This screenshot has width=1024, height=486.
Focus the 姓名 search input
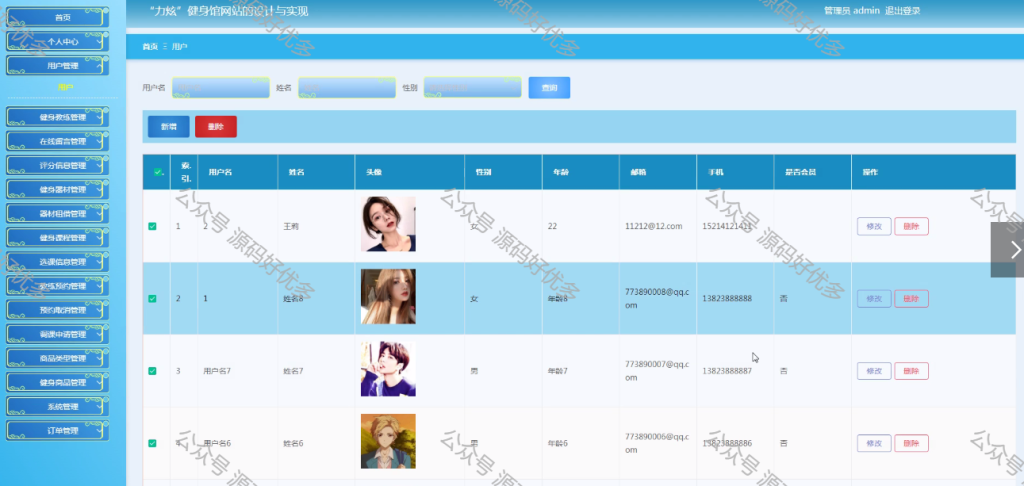pyautogui.click(x=347, y=88)
